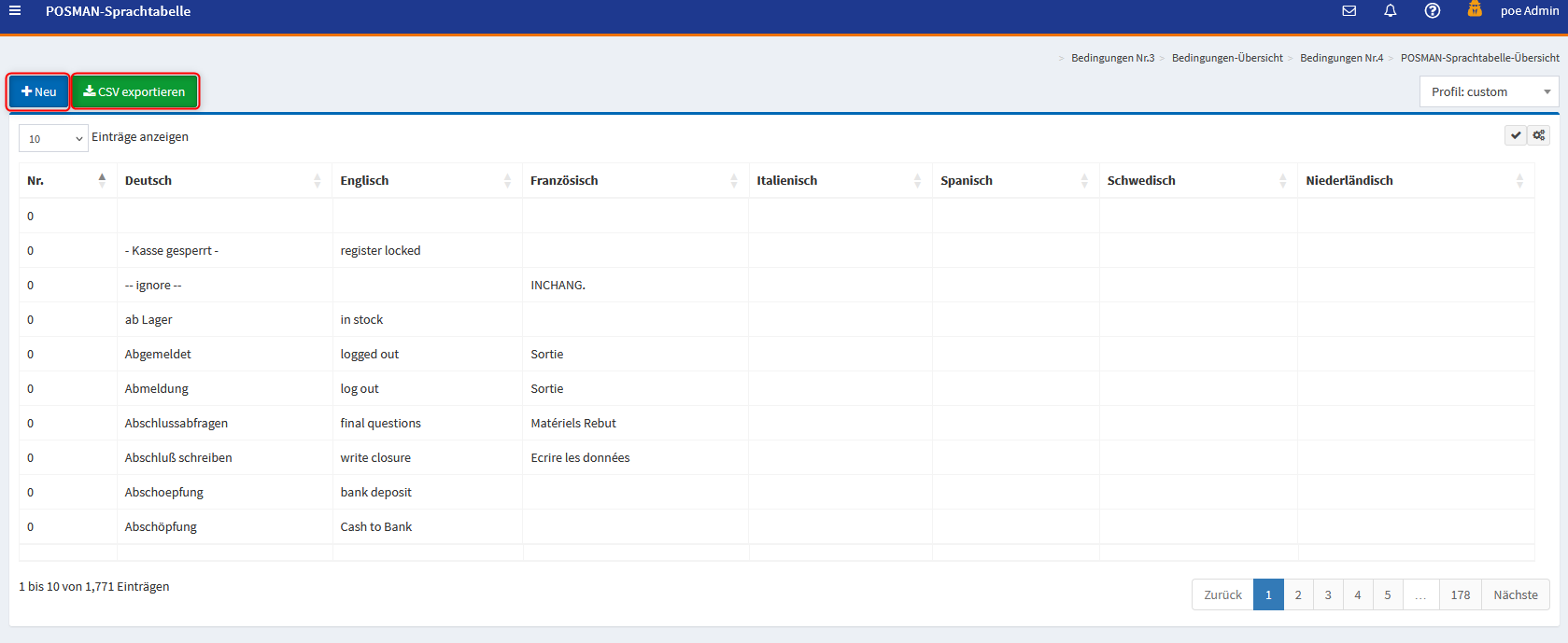The width and height of the screenshot is (1568, 643).
Task: Open the table settings gears icon
Action: 1538,135
